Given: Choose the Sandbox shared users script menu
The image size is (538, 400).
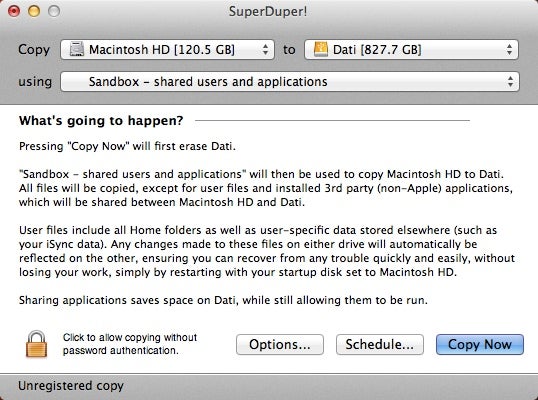Looking at the screenshot, I should pyautogui.click(x=290, y=82).
